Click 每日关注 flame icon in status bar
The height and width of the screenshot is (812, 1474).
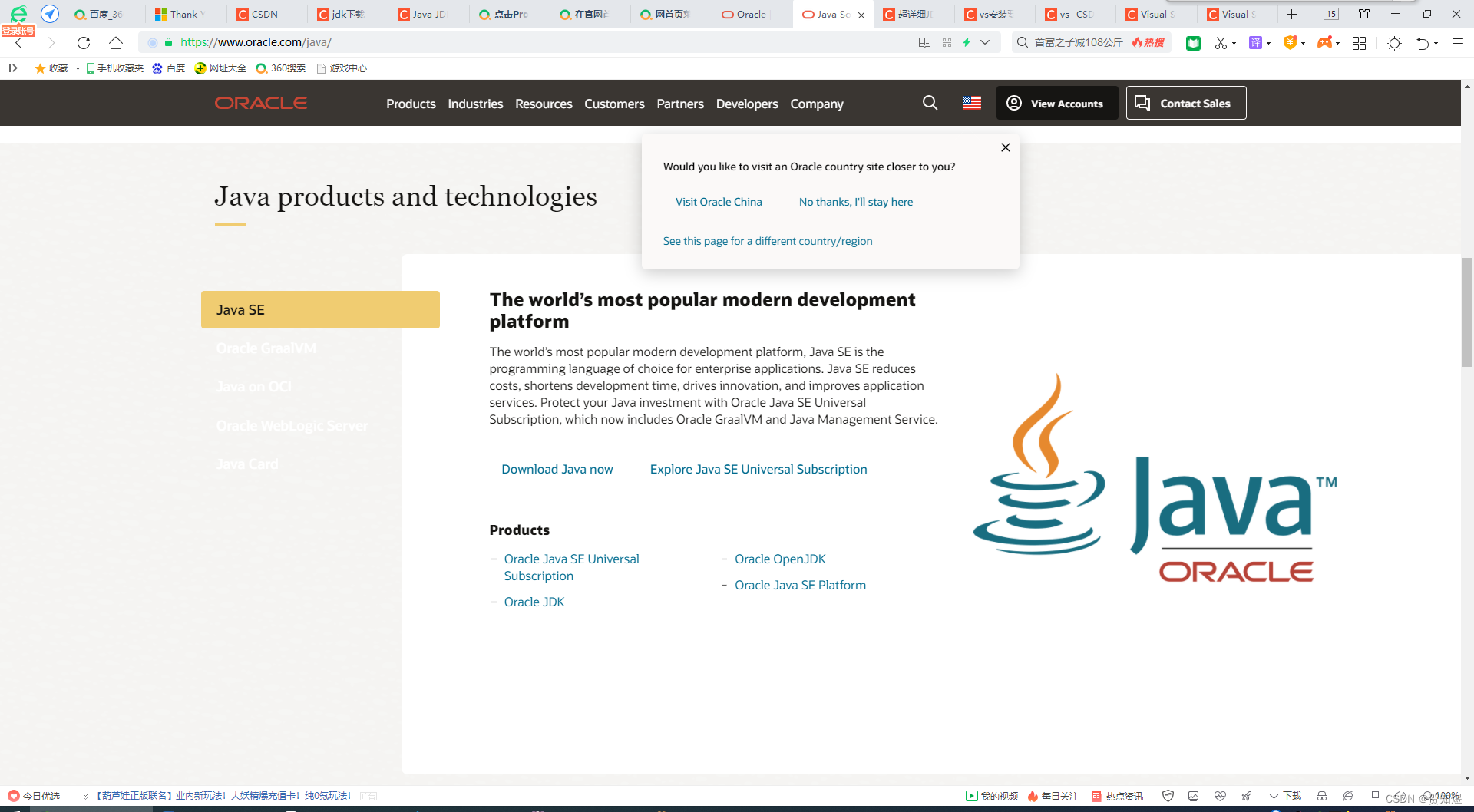[x=1033, y=796]
